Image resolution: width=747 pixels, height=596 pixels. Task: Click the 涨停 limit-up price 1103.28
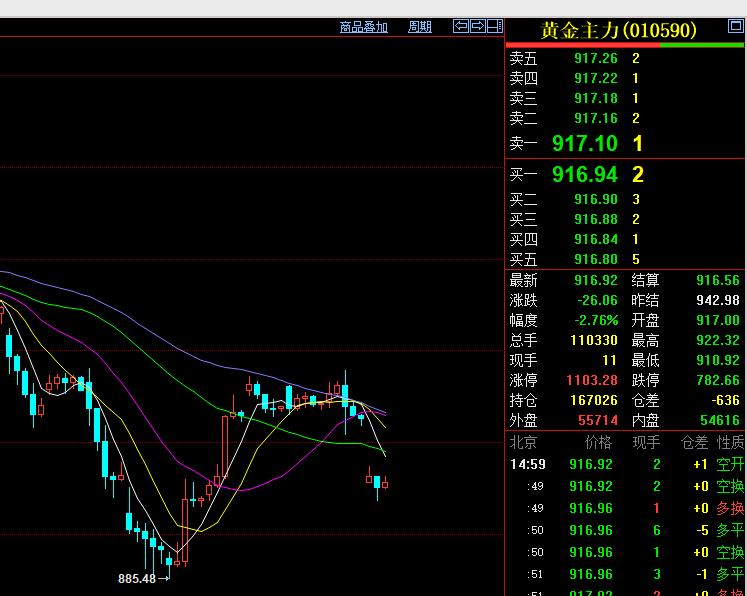[592, 380]
